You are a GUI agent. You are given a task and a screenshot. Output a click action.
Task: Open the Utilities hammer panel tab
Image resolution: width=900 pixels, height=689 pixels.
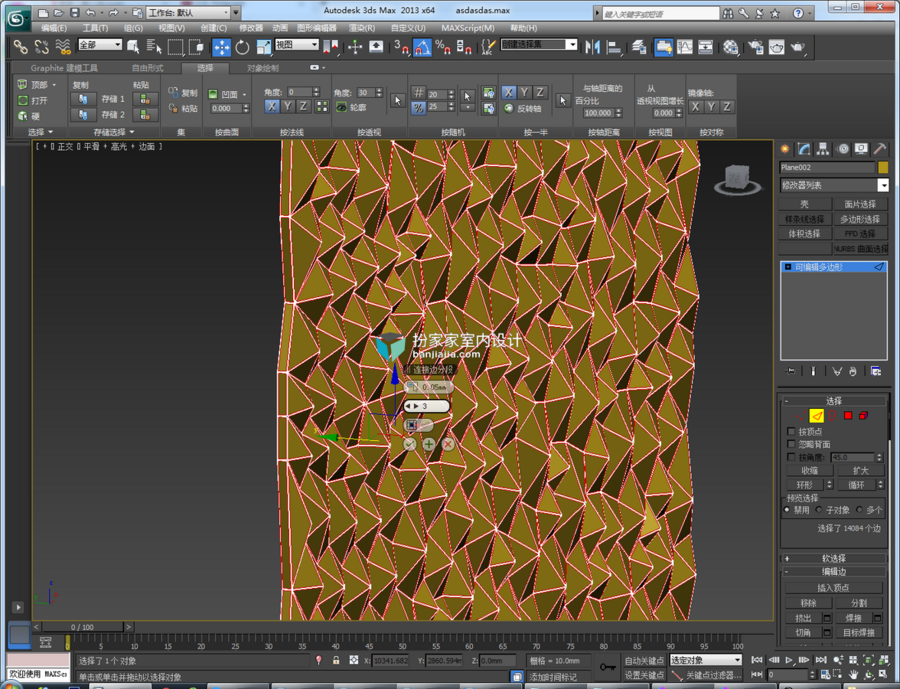(x=880, y=149)
